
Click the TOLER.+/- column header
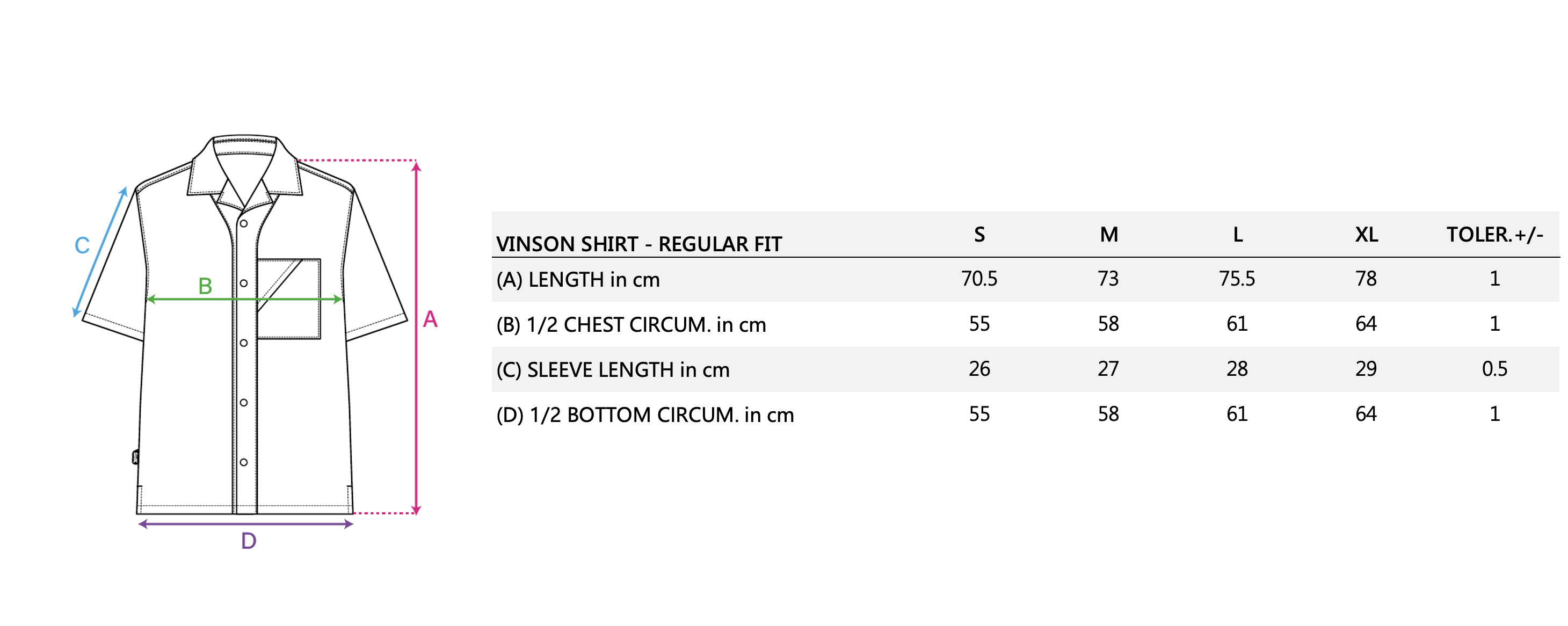pyautogui.click(x=1494, y=235)
